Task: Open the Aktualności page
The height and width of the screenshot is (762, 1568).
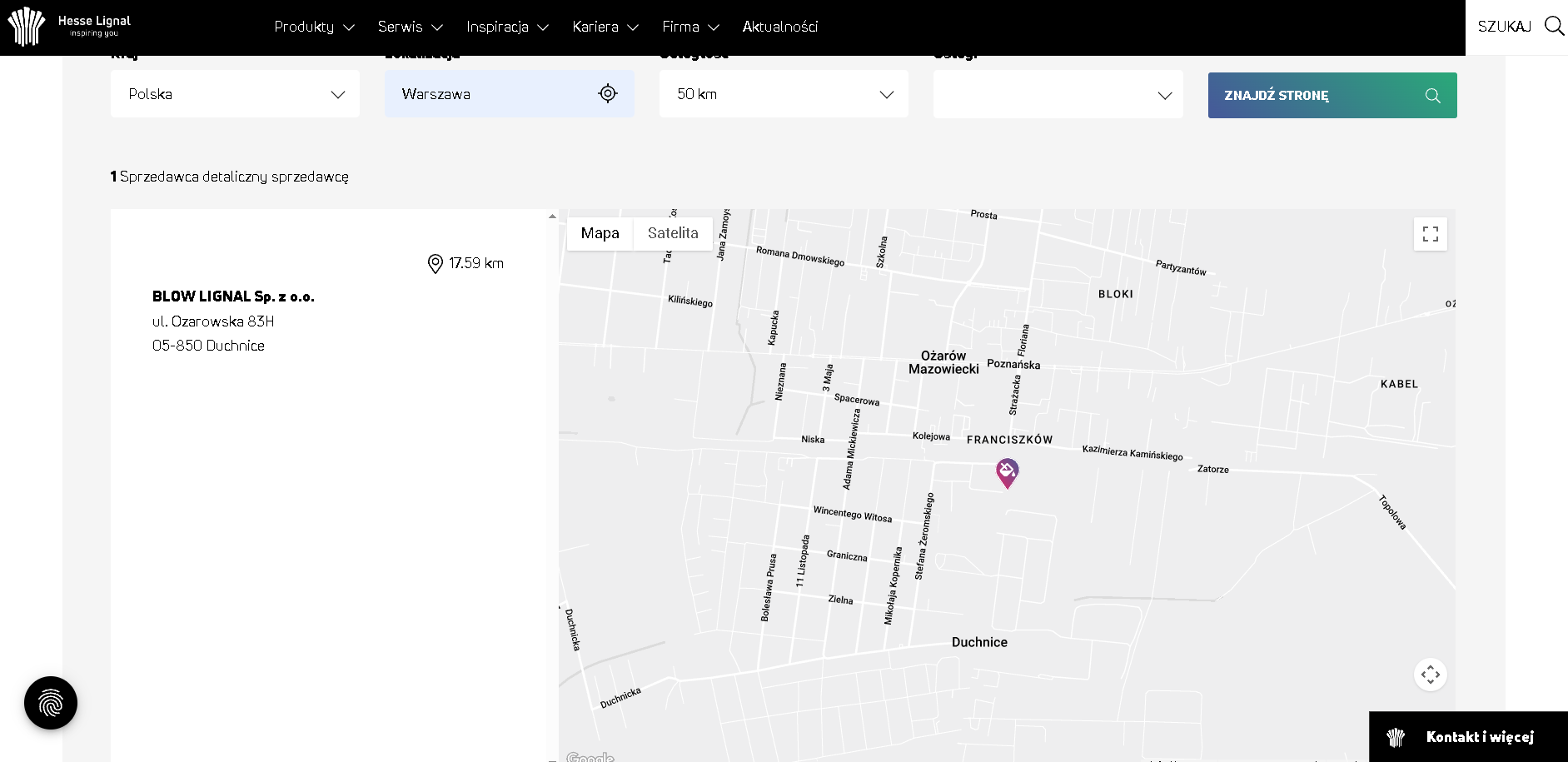Action: (779, 27)
